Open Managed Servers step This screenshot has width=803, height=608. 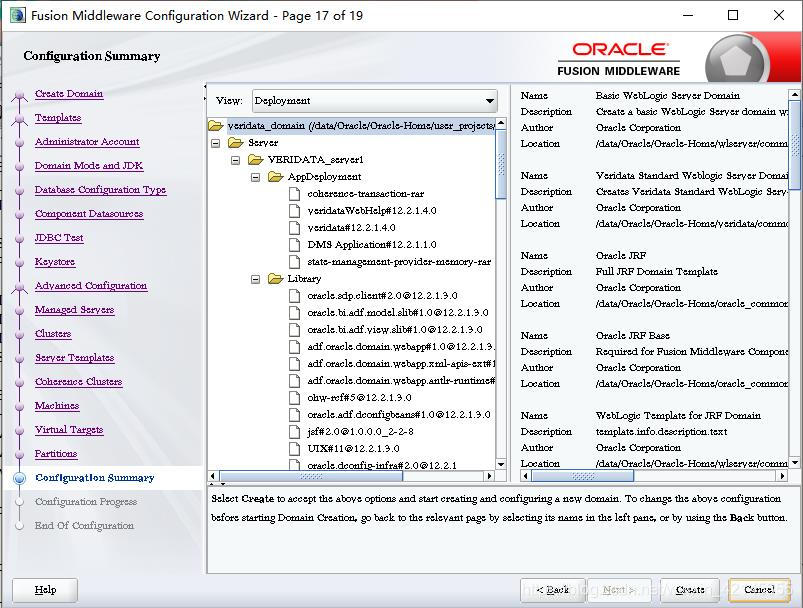point(74,310)
